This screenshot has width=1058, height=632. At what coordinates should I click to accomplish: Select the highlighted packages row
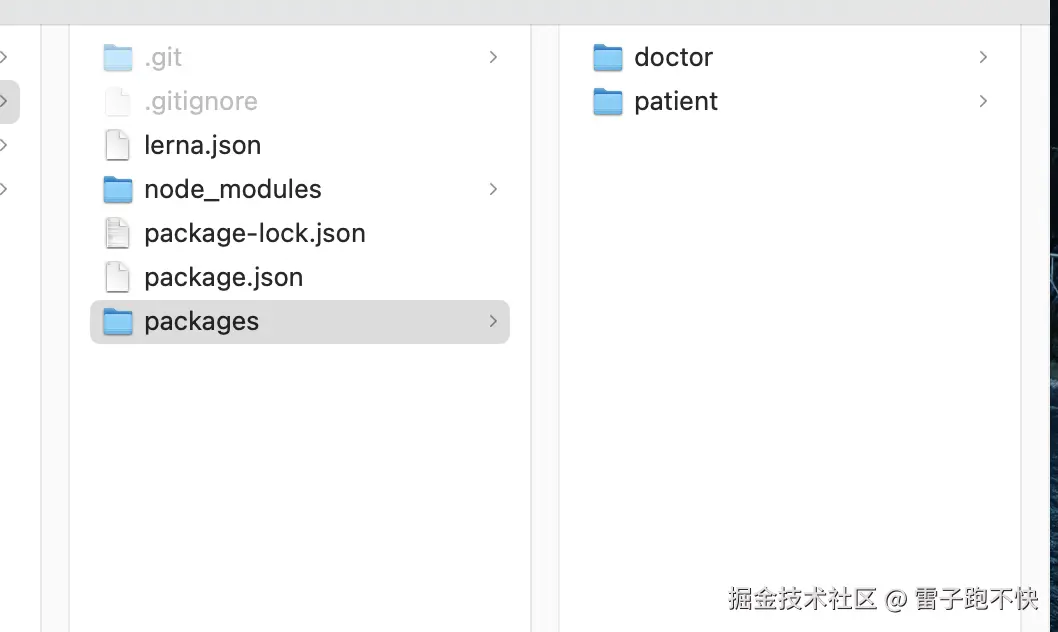coord(299,321)
